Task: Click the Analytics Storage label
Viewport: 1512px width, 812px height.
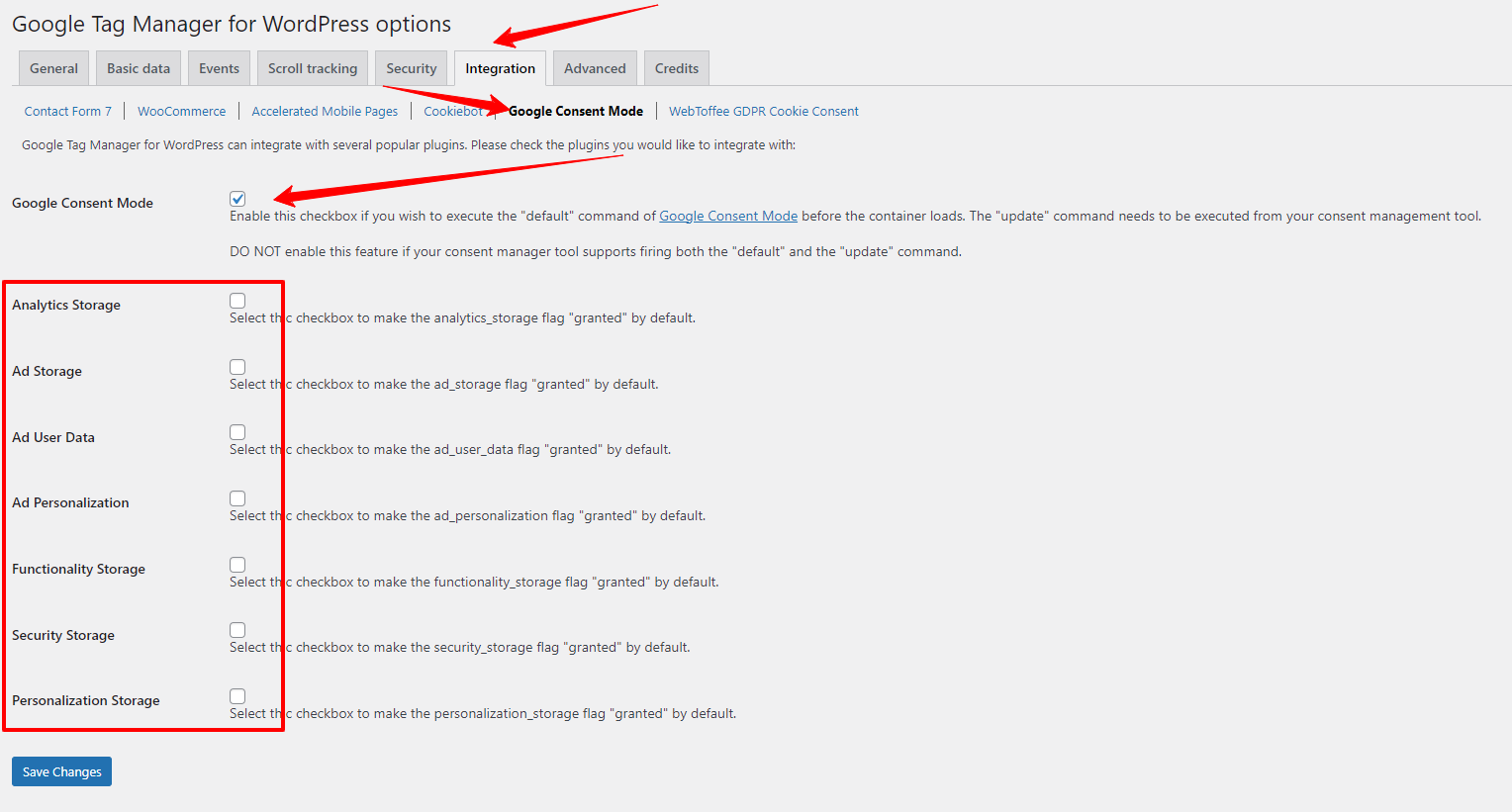Action: pos(66,305)
